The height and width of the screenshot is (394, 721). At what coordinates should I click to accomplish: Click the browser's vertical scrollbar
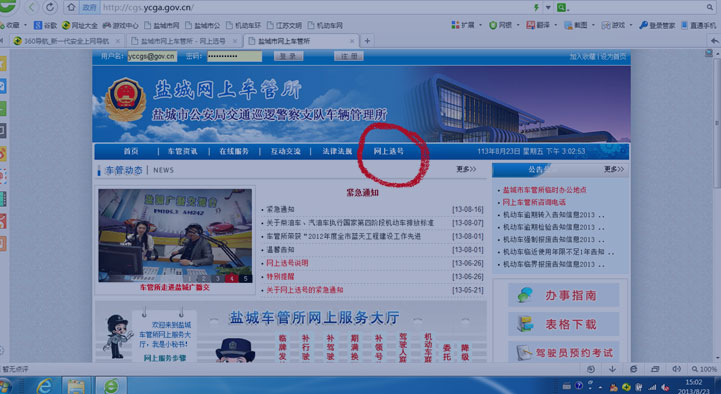tap(717, 124)
